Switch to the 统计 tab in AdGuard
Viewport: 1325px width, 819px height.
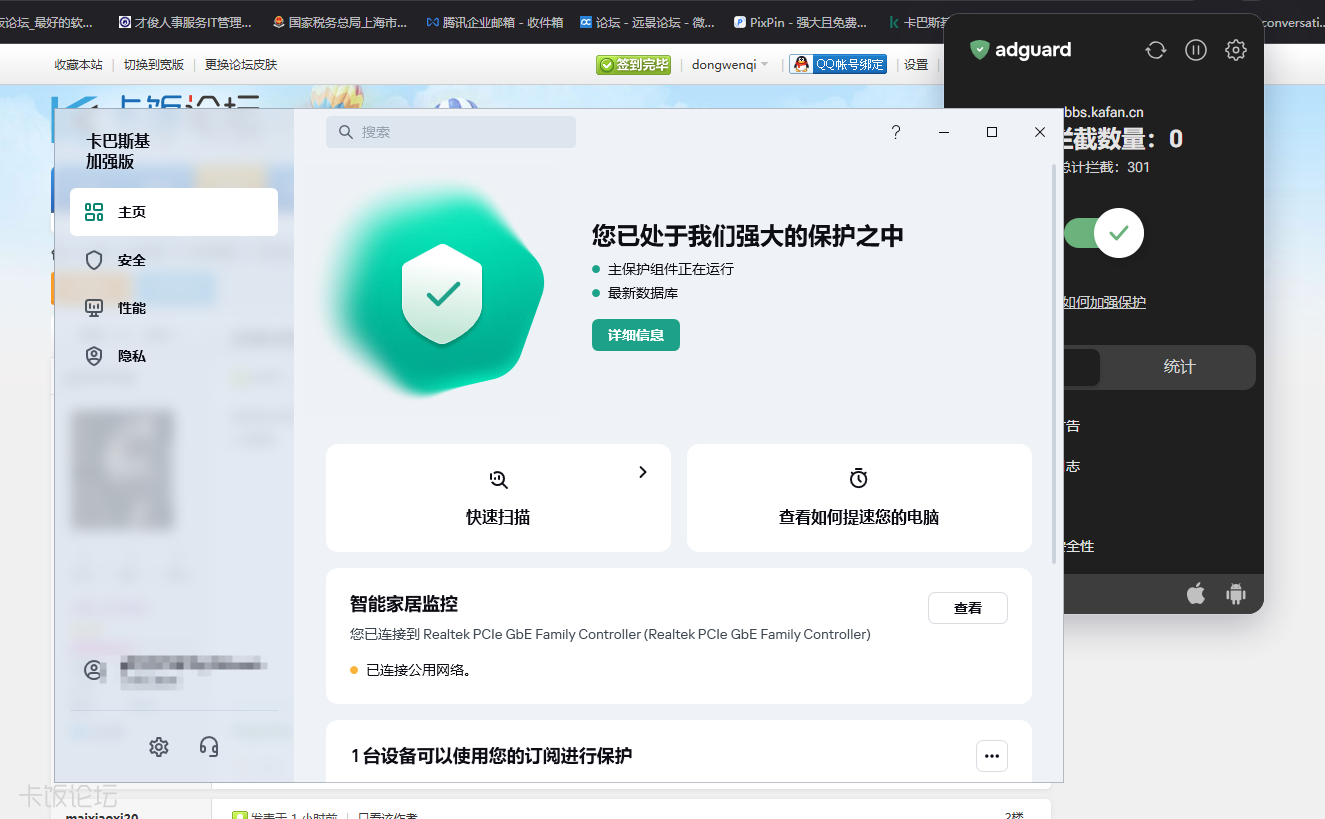1178,367
